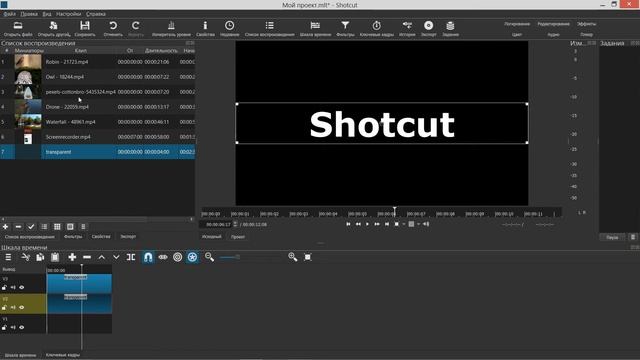The height and width of the screenshot is (360, 640).
Task: Open the timeline hamburger menu
Action: click(8, 257)
